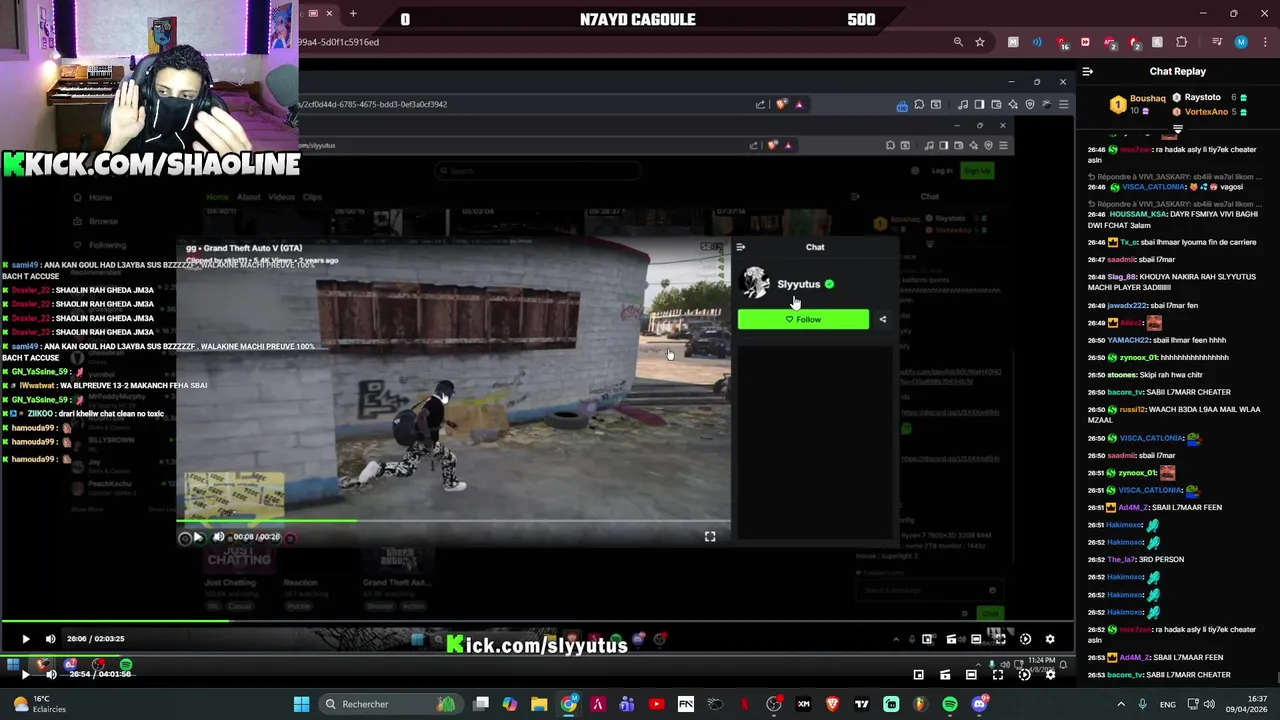Seek on the GTA clip progress bar

[453, 521]
